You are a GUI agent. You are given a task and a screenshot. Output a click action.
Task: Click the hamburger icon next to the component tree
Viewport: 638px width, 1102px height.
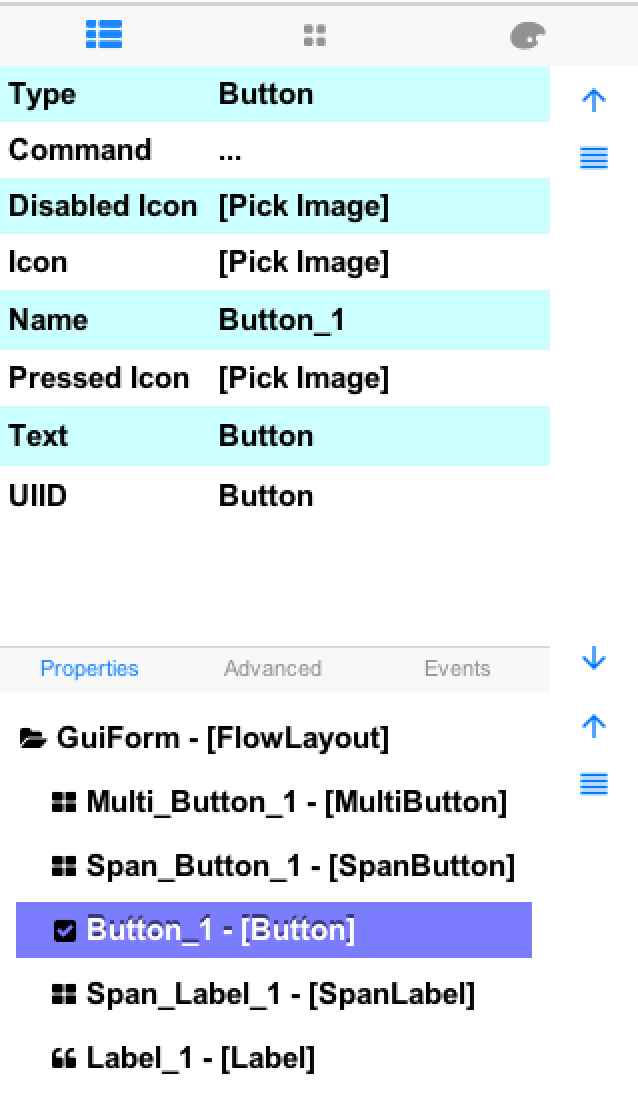(x=594, y=785)
